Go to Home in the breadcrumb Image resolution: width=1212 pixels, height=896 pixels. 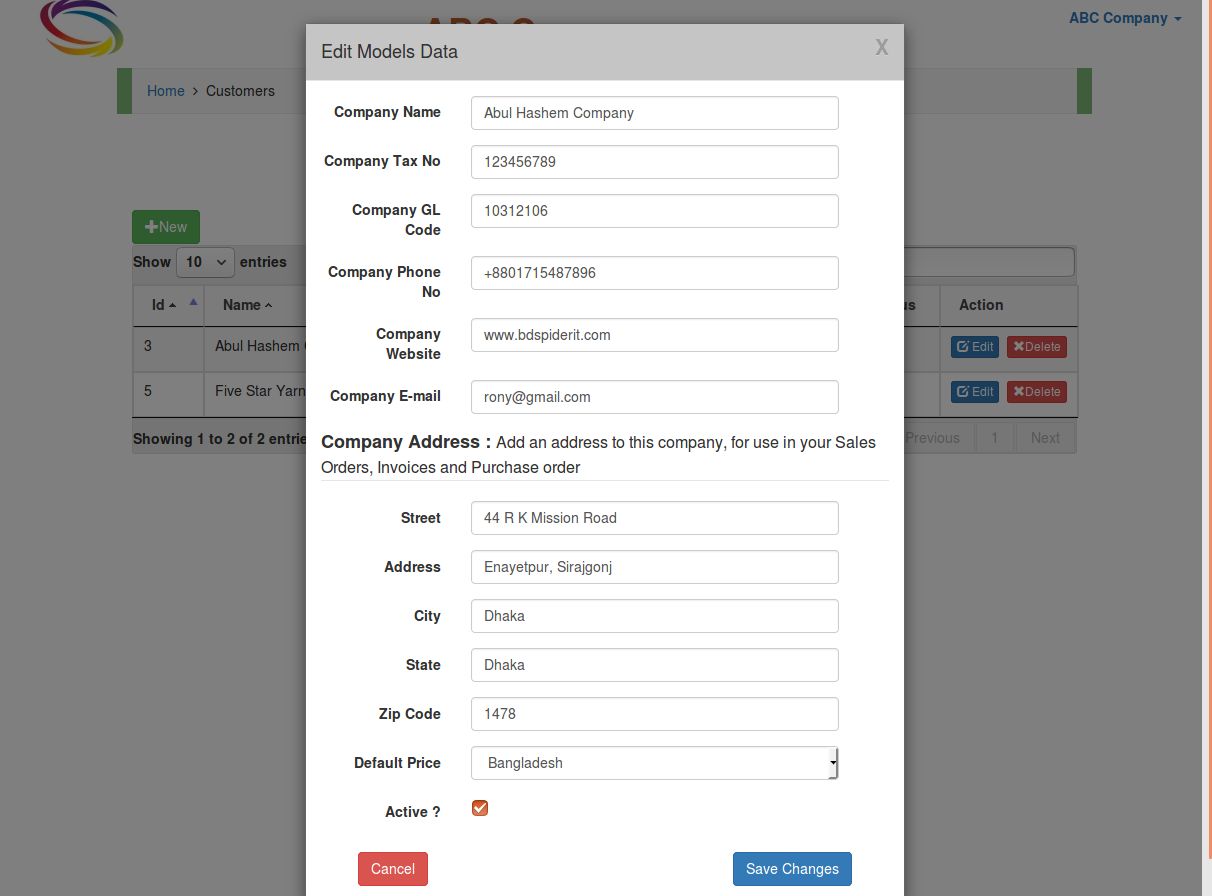tap(165, 91)
